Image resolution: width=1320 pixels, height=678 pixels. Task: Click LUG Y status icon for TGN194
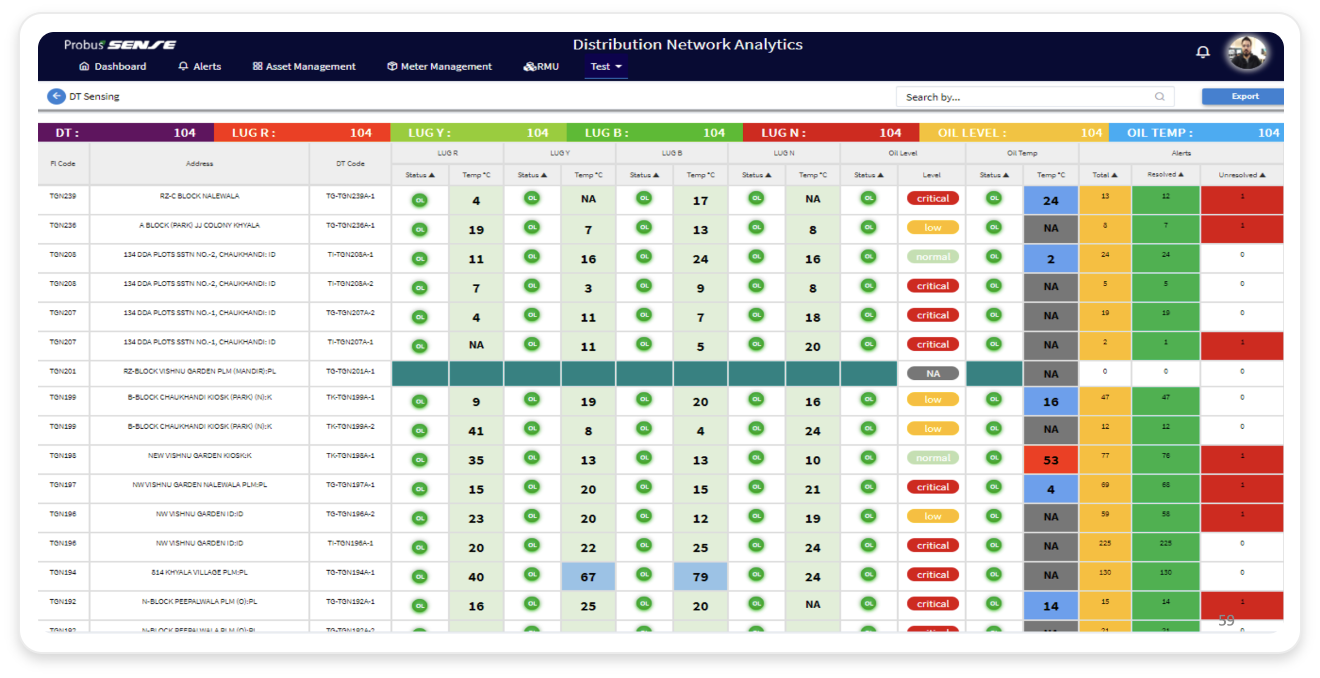click(x=532, y=575)
